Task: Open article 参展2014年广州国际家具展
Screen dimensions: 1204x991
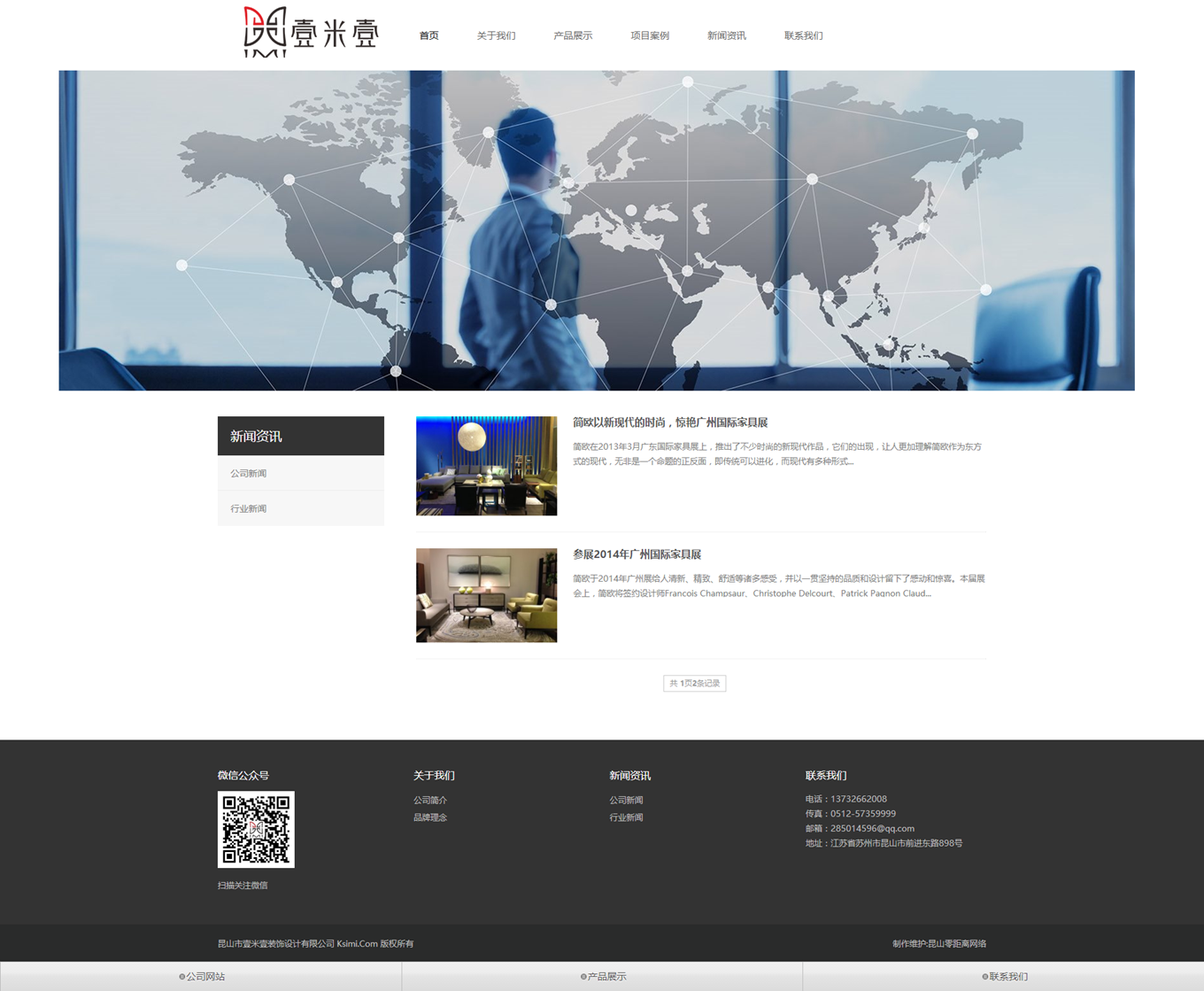Action: 637,555
